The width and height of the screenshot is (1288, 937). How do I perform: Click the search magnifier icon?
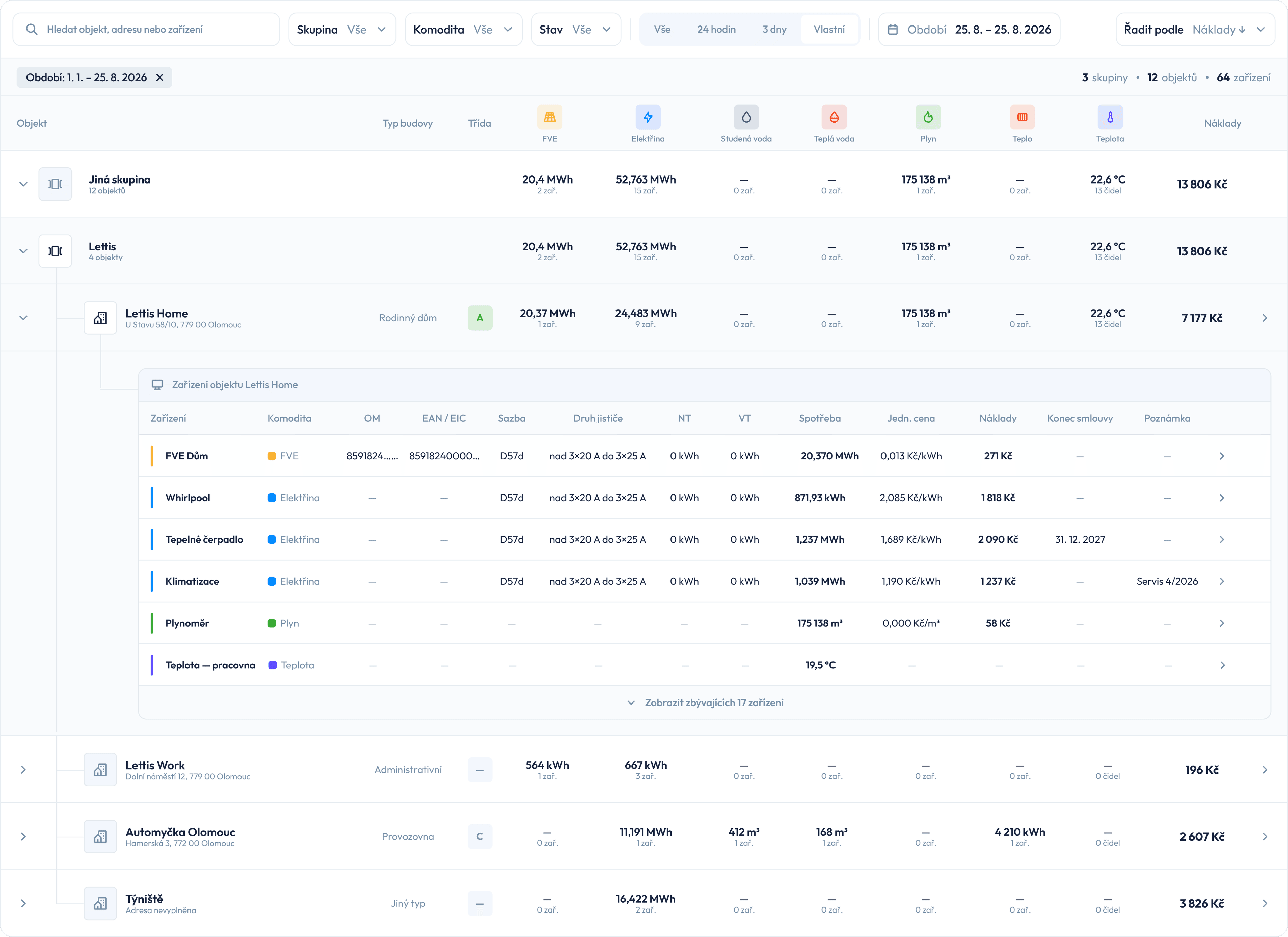[32, 30]
